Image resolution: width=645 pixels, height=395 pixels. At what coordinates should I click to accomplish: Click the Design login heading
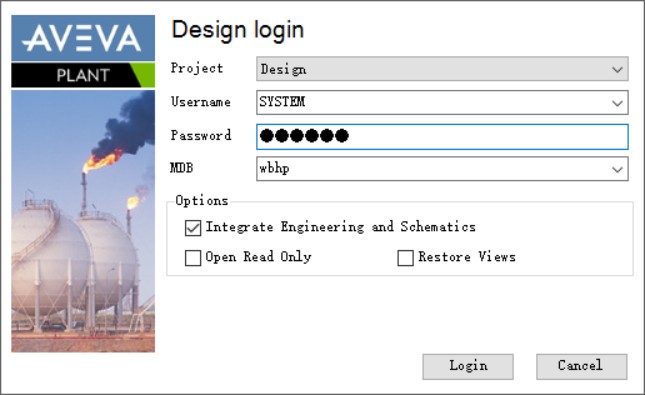pos(237,30)
